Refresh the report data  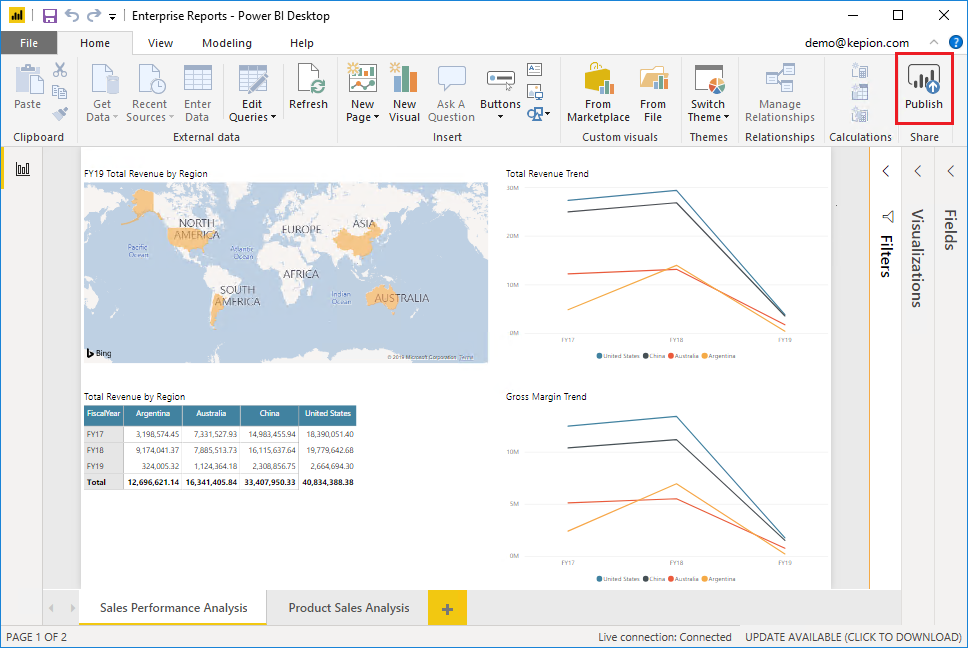tap(309, 86)
